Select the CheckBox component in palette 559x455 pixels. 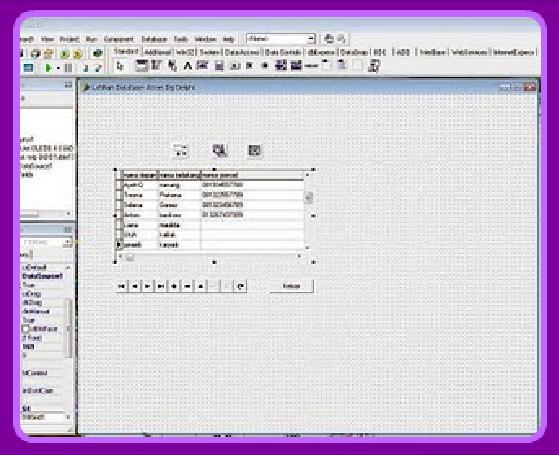(250, 66)
